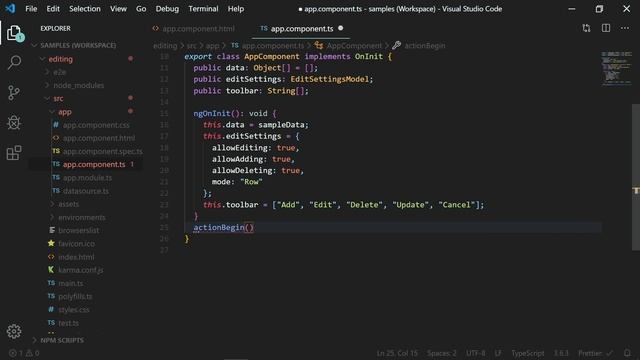Open the Edit menu
Viewport: 640px width, 360px height.
53,9
